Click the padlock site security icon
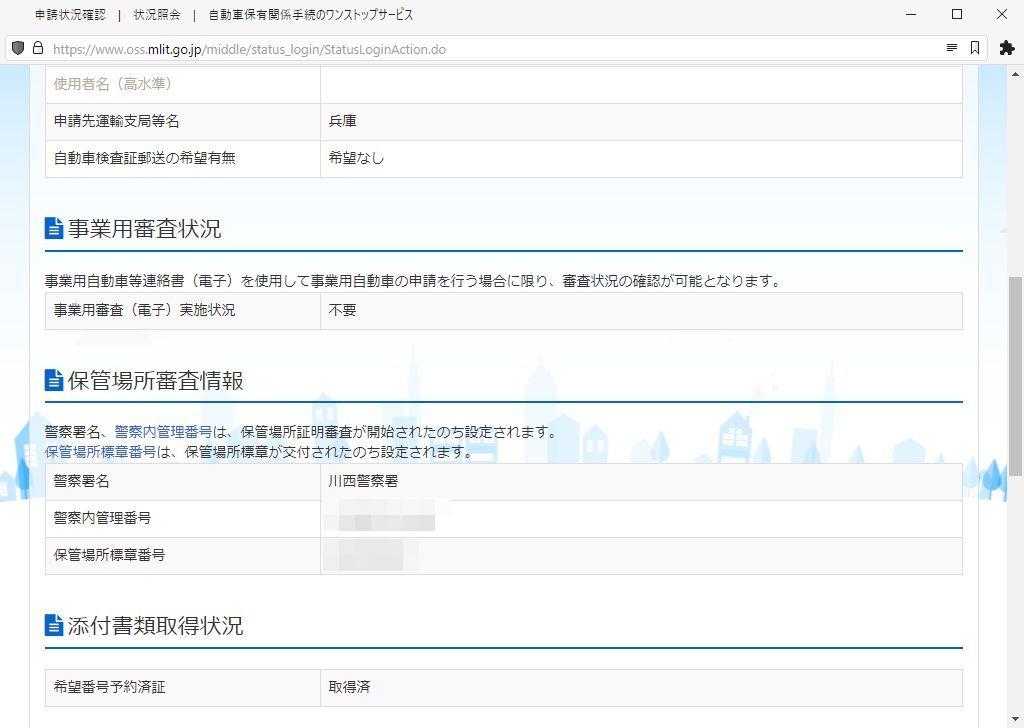The height and width of the screenshot is (728, 1024). (38, 48)
